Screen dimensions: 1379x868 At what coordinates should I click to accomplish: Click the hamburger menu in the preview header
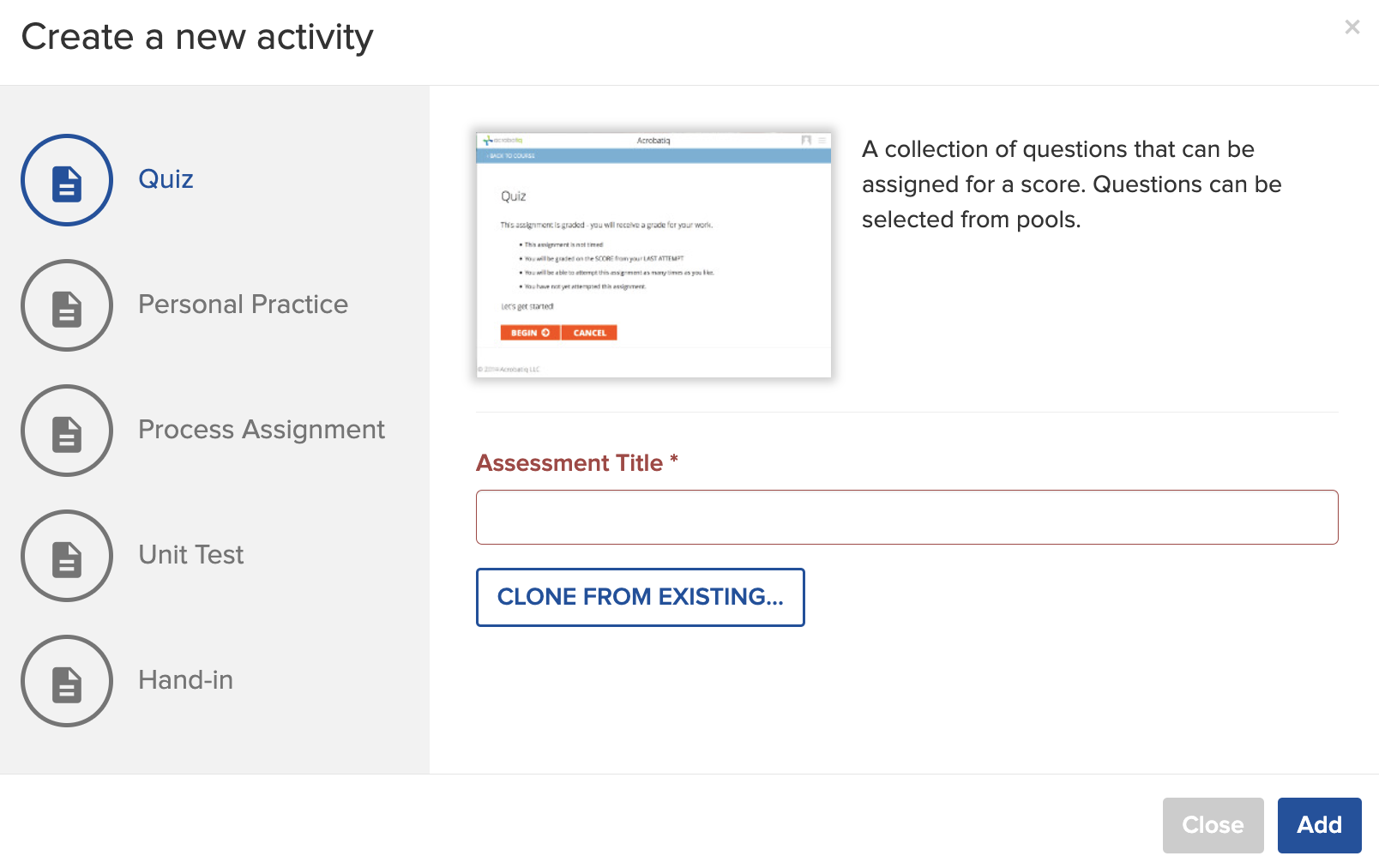tap(821, 140)
